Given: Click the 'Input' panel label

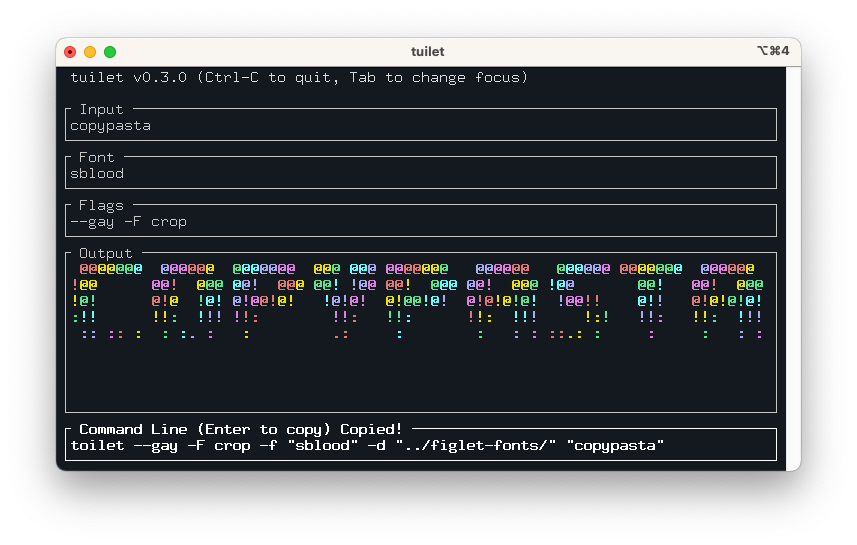Looking at the screenshot, I should click(x=102, y=109).
